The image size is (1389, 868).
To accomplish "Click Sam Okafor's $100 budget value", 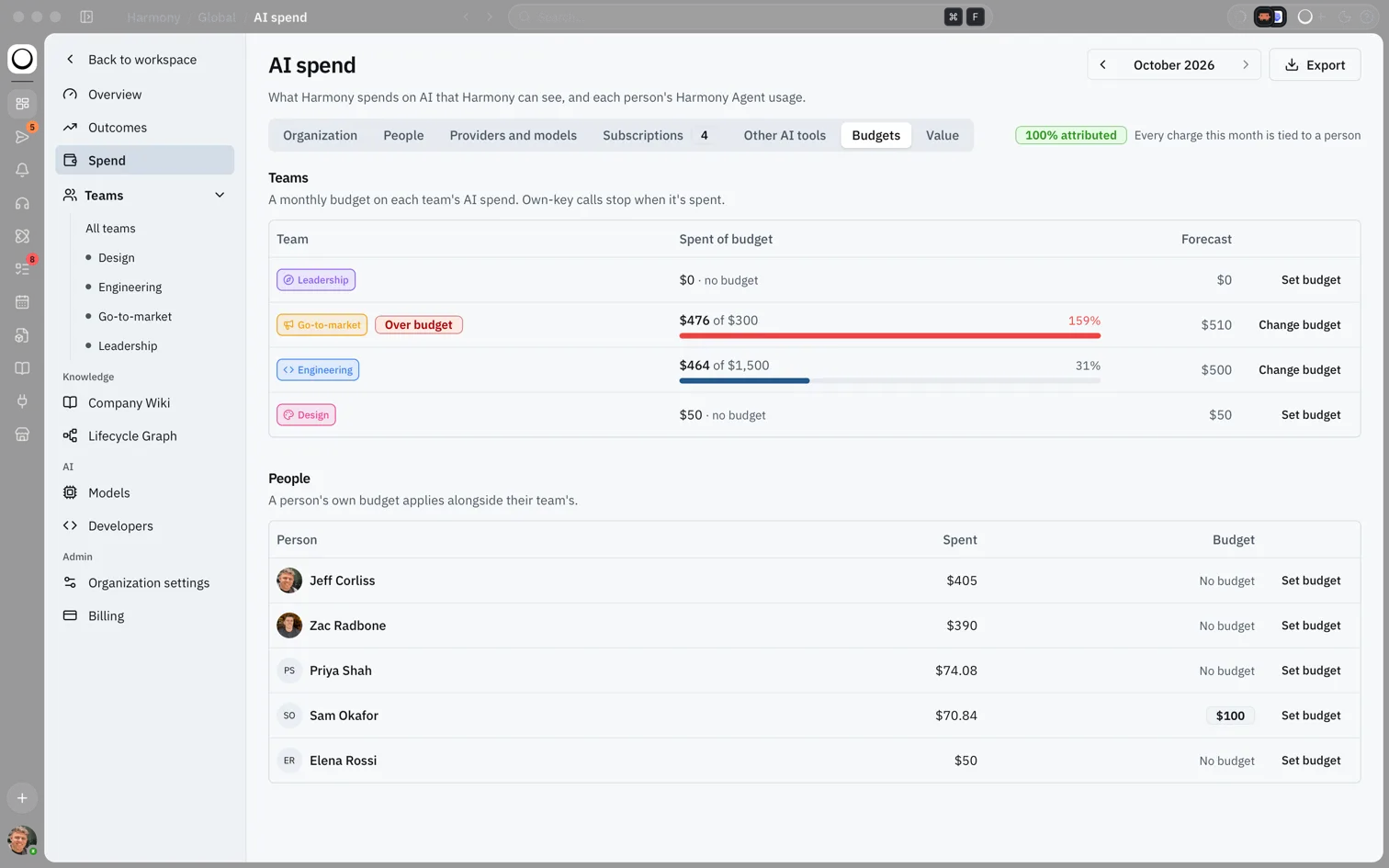I will pyautogui.click(x=1230, y=716).
